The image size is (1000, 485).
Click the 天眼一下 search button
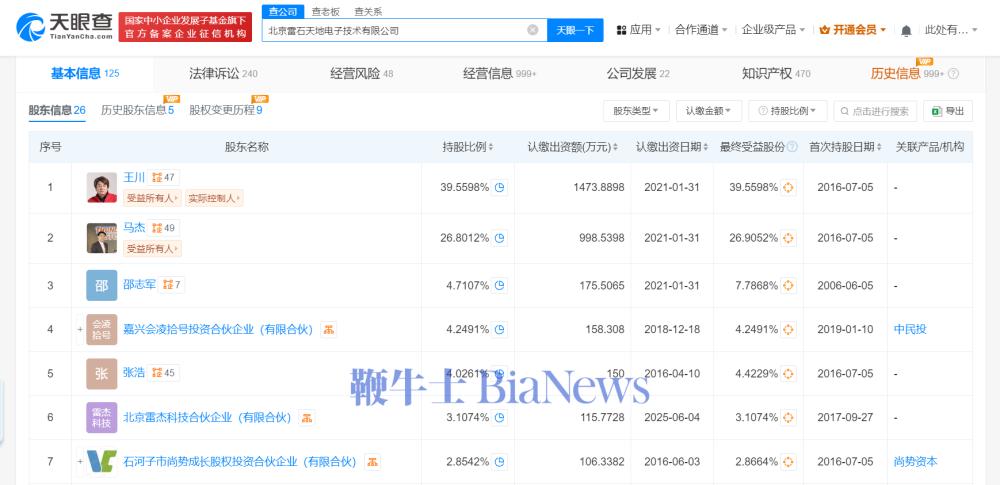[575, 30]
